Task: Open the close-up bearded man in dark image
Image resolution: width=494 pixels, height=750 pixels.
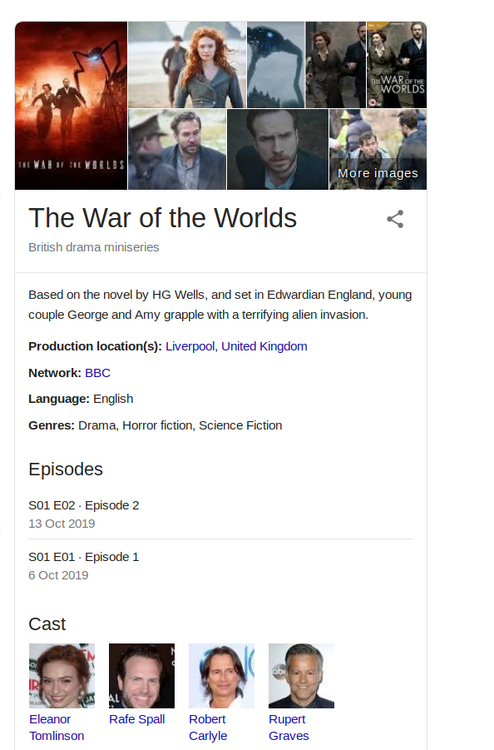Action: pos(277,149)
